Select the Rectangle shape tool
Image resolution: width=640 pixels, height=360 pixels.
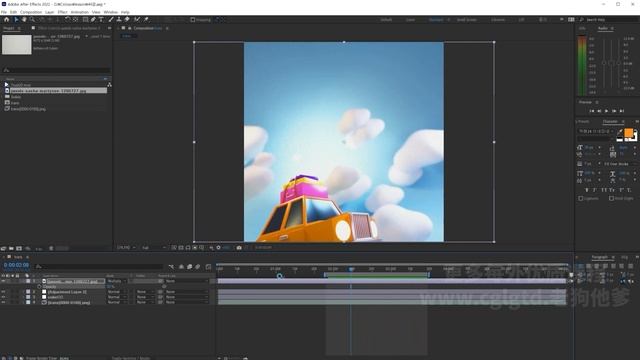point(85,19)
